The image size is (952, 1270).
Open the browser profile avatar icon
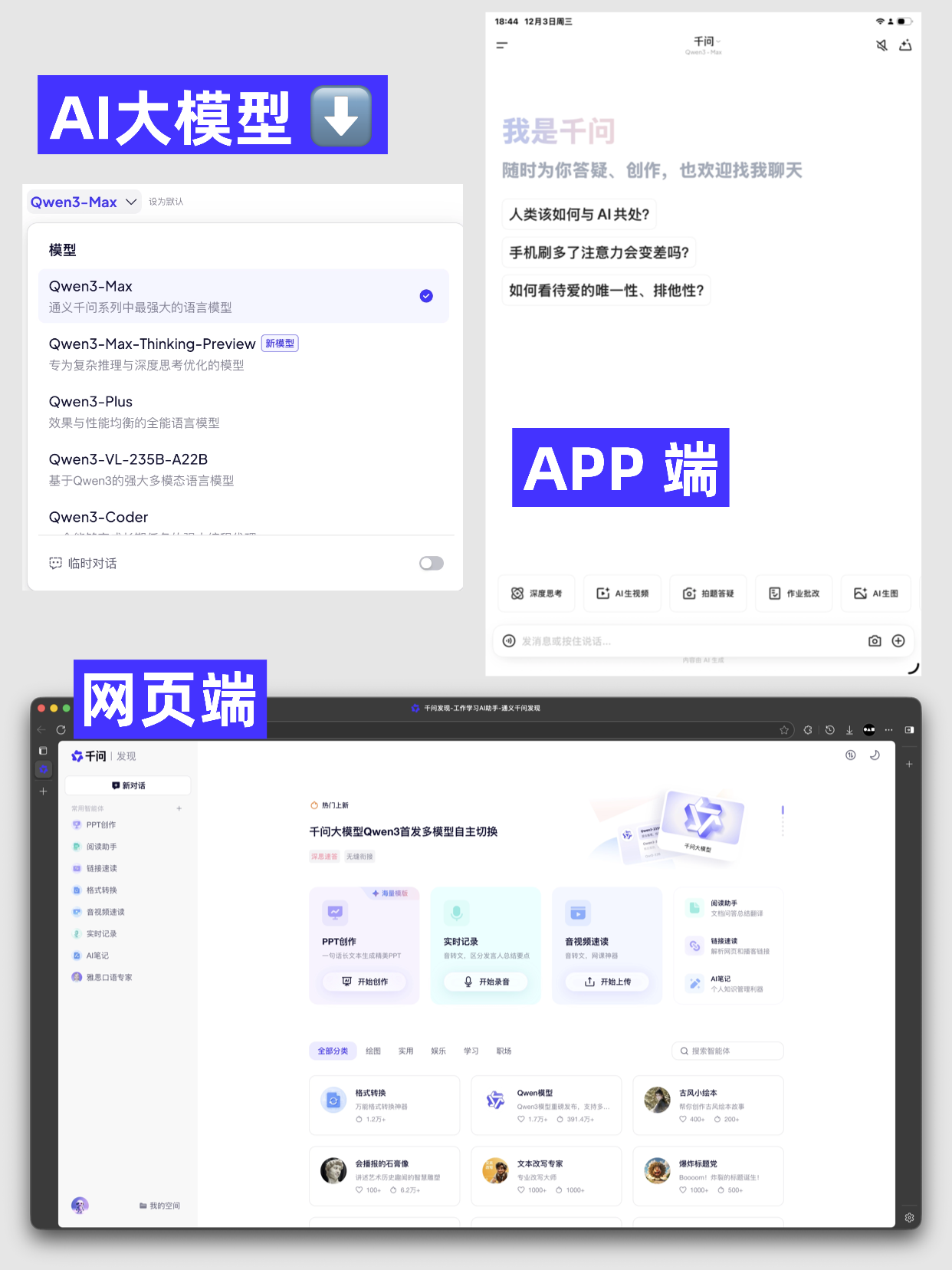[869, 729]
